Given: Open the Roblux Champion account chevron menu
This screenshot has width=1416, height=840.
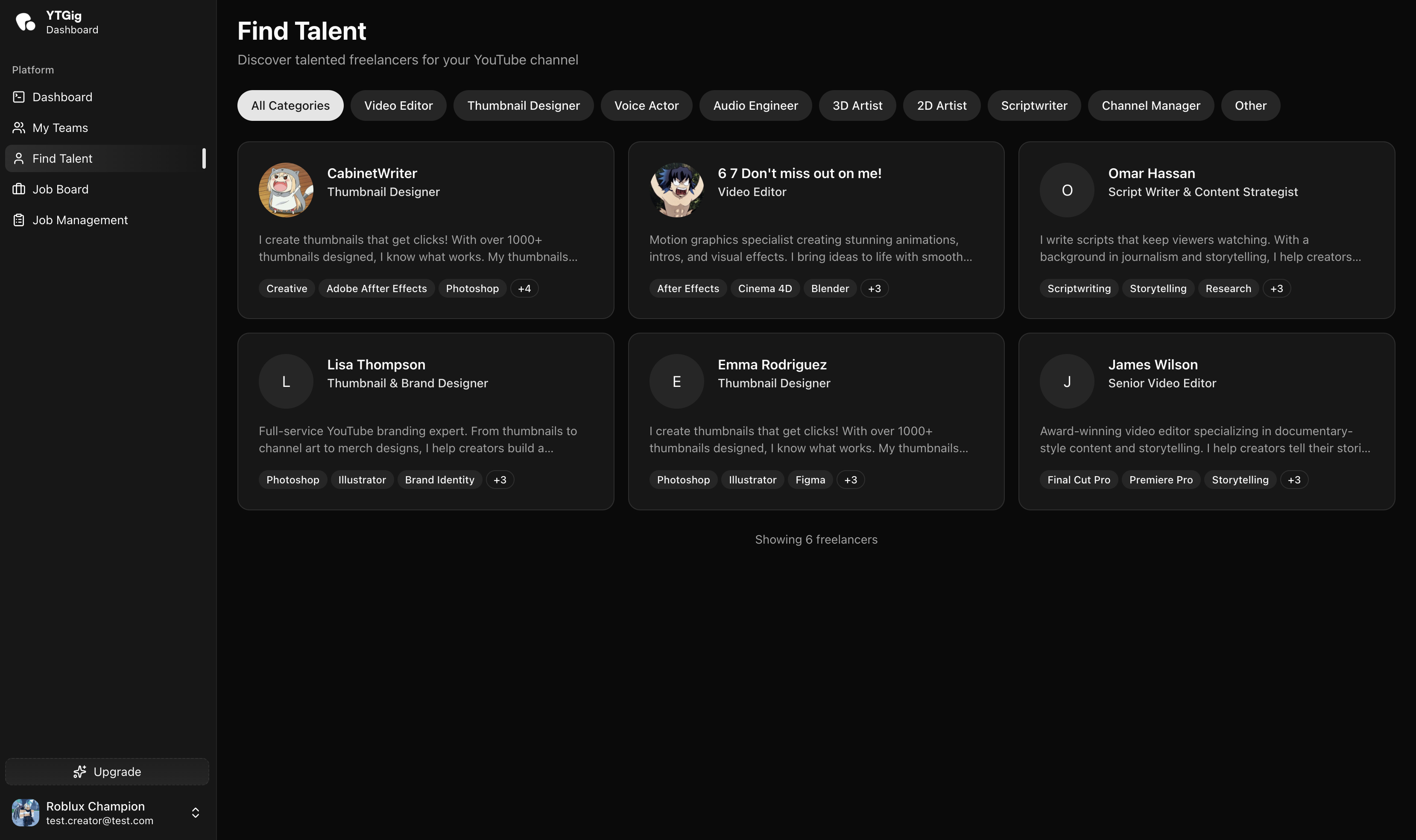Looking at the screenshot, I should point(195,813).
